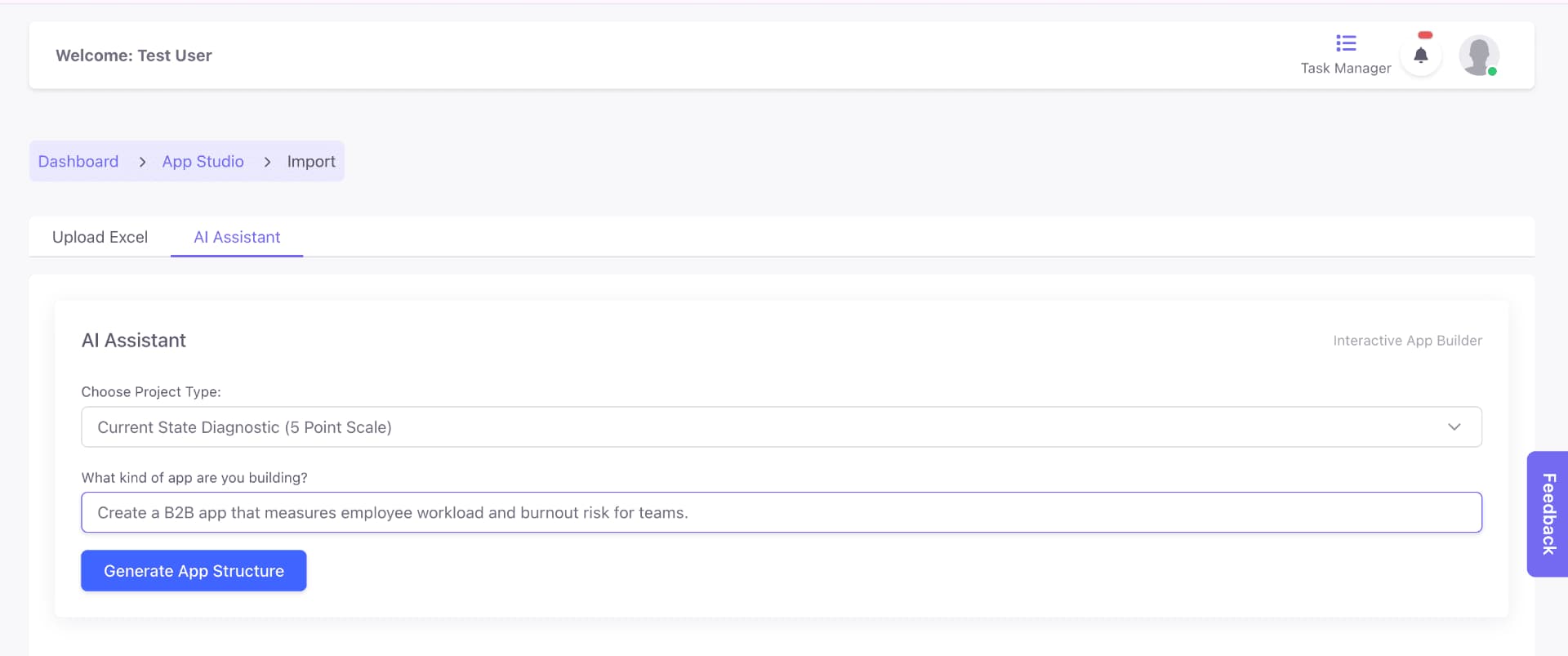
Task: Click the green online status dot
Action: coord(1492,72)
